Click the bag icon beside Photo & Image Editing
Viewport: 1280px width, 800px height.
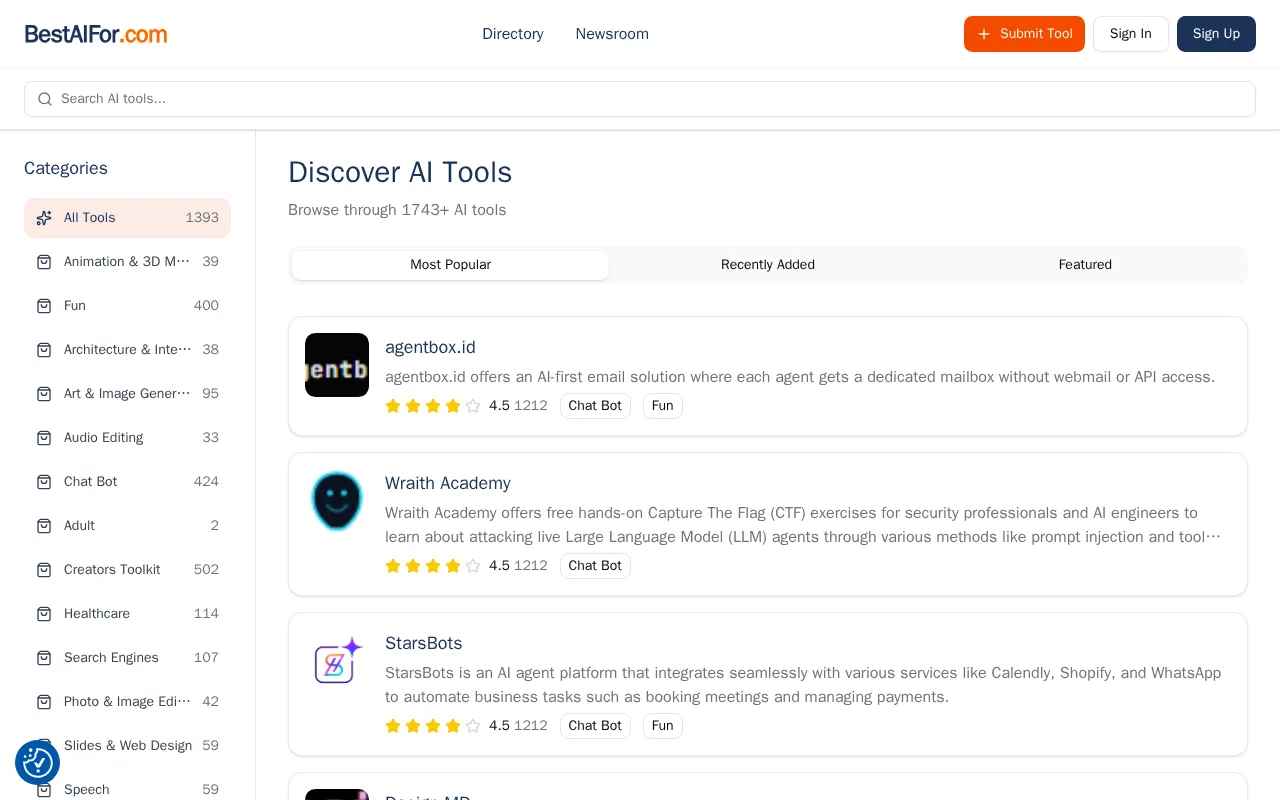44,702
